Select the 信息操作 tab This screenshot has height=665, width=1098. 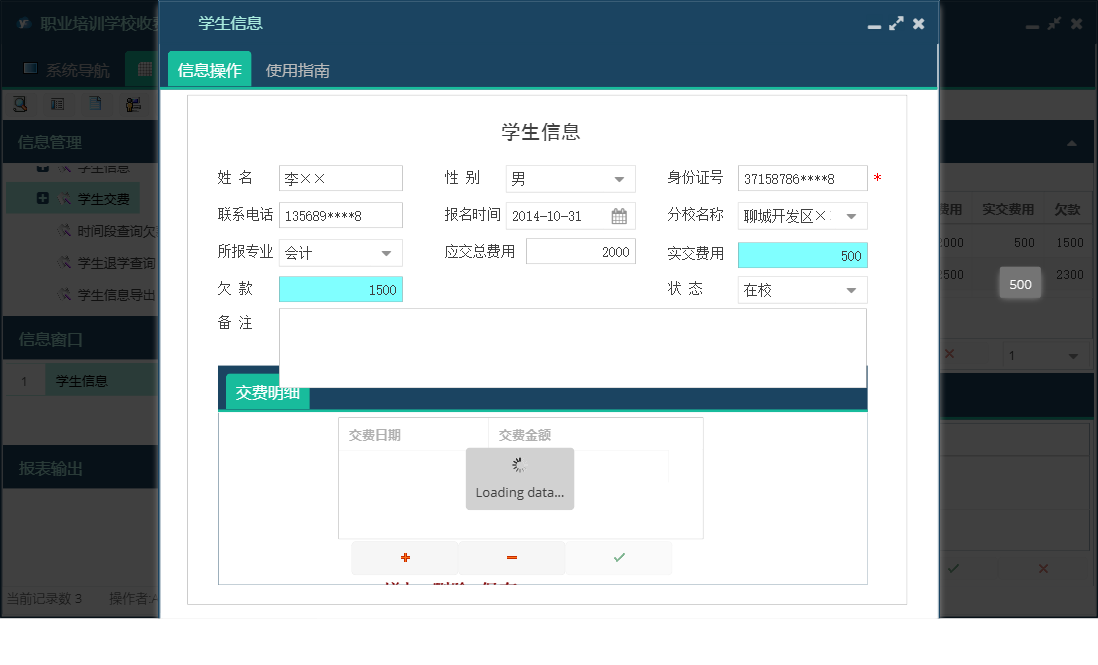coord(208,71)
